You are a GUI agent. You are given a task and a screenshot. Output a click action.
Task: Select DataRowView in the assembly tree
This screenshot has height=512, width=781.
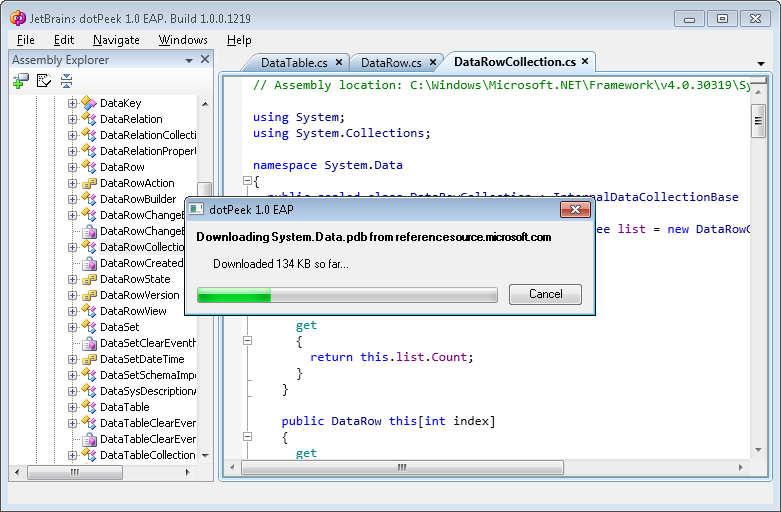click(133, 311)
